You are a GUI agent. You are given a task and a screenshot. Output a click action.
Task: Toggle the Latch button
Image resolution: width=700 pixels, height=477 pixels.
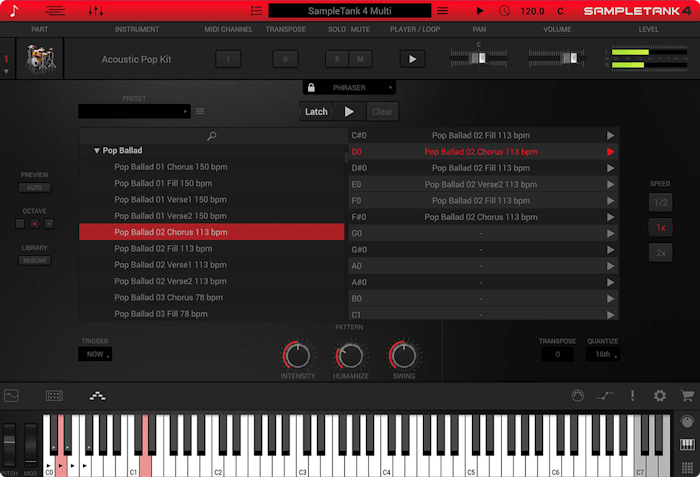316,112
